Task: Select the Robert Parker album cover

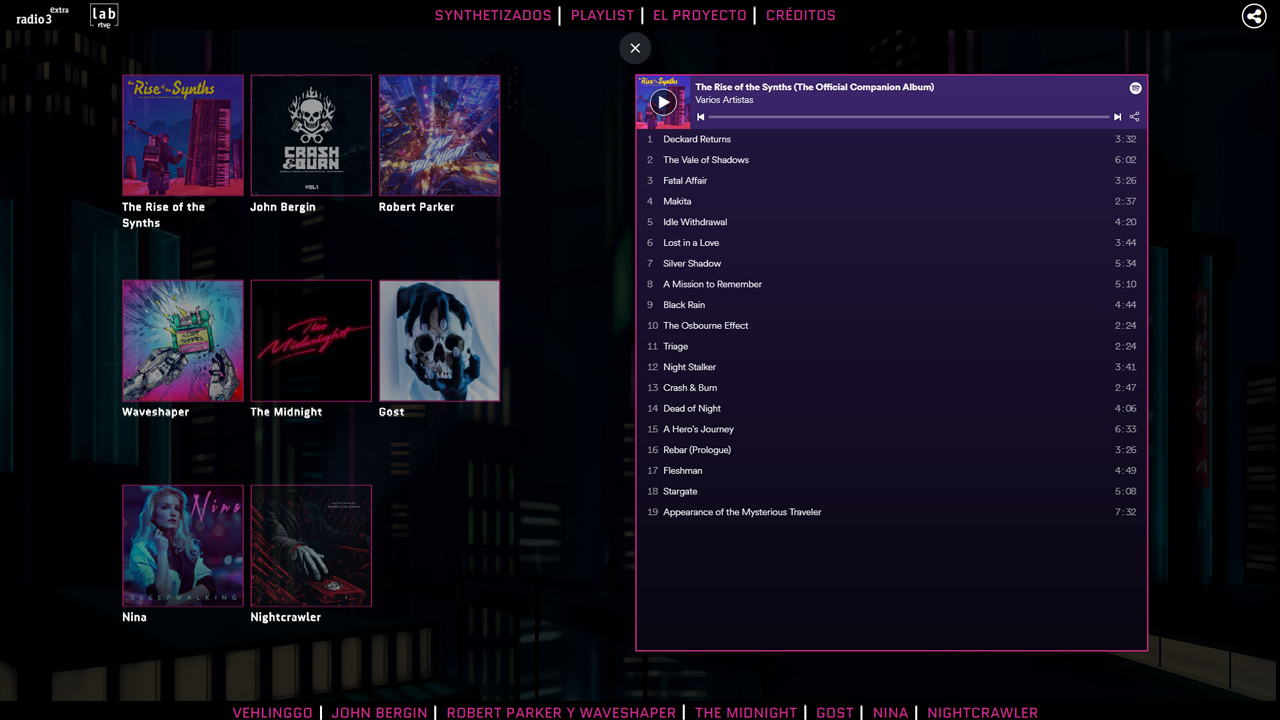Action: [x=439, y=135]
